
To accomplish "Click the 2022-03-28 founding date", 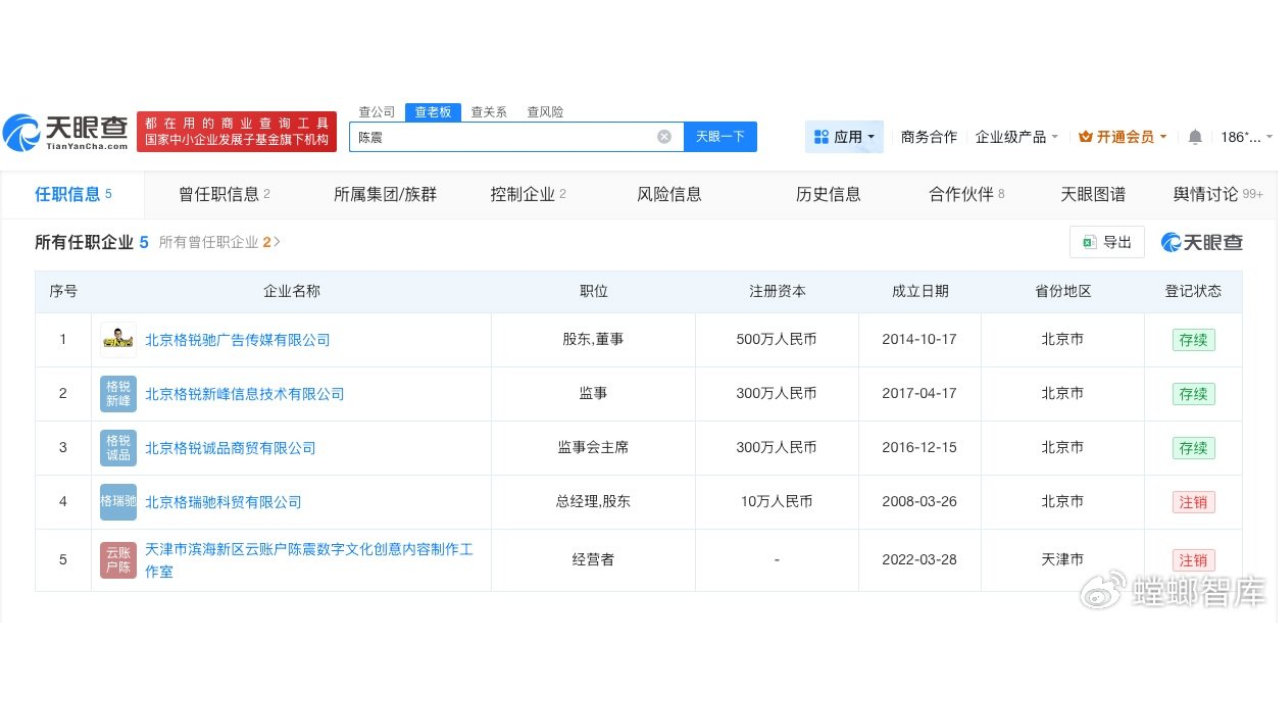I will [x=919, y=560].
